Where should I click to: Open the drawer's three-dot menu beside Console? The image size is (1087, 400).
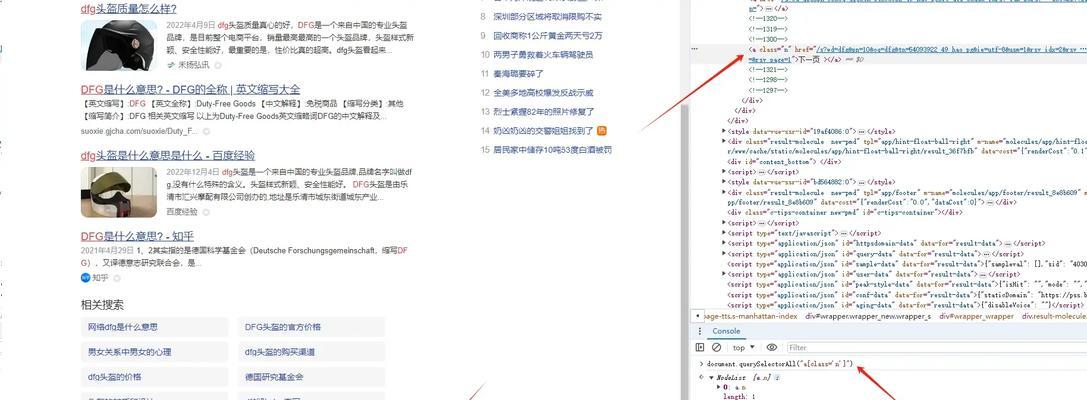698,331
